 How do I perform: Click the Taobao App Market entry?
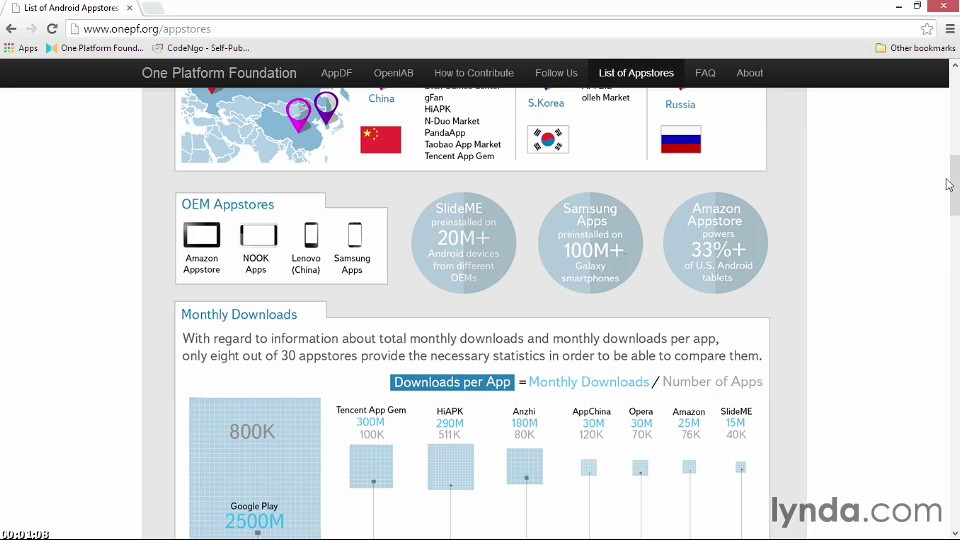click(x=462, y=144)
